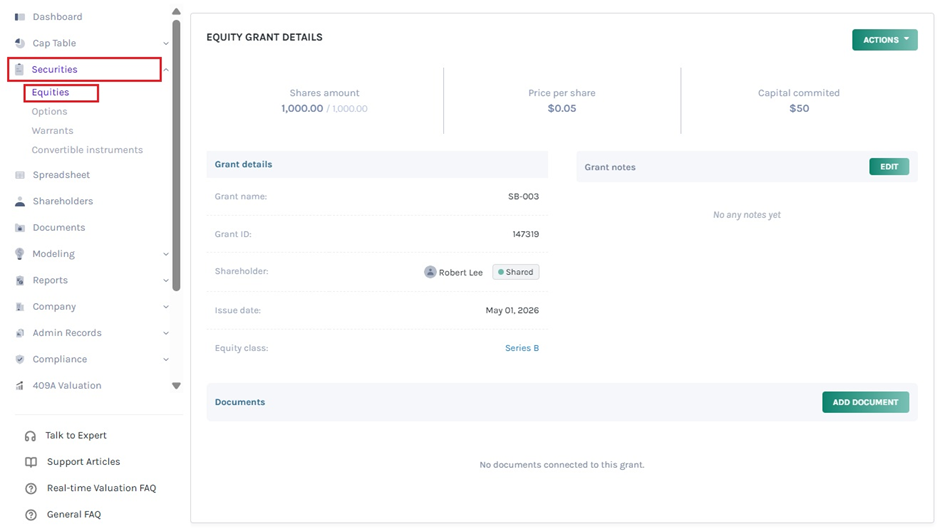Click the Grant details section header
The height and width of the screenshot is (531, 940).
point(377,164)
